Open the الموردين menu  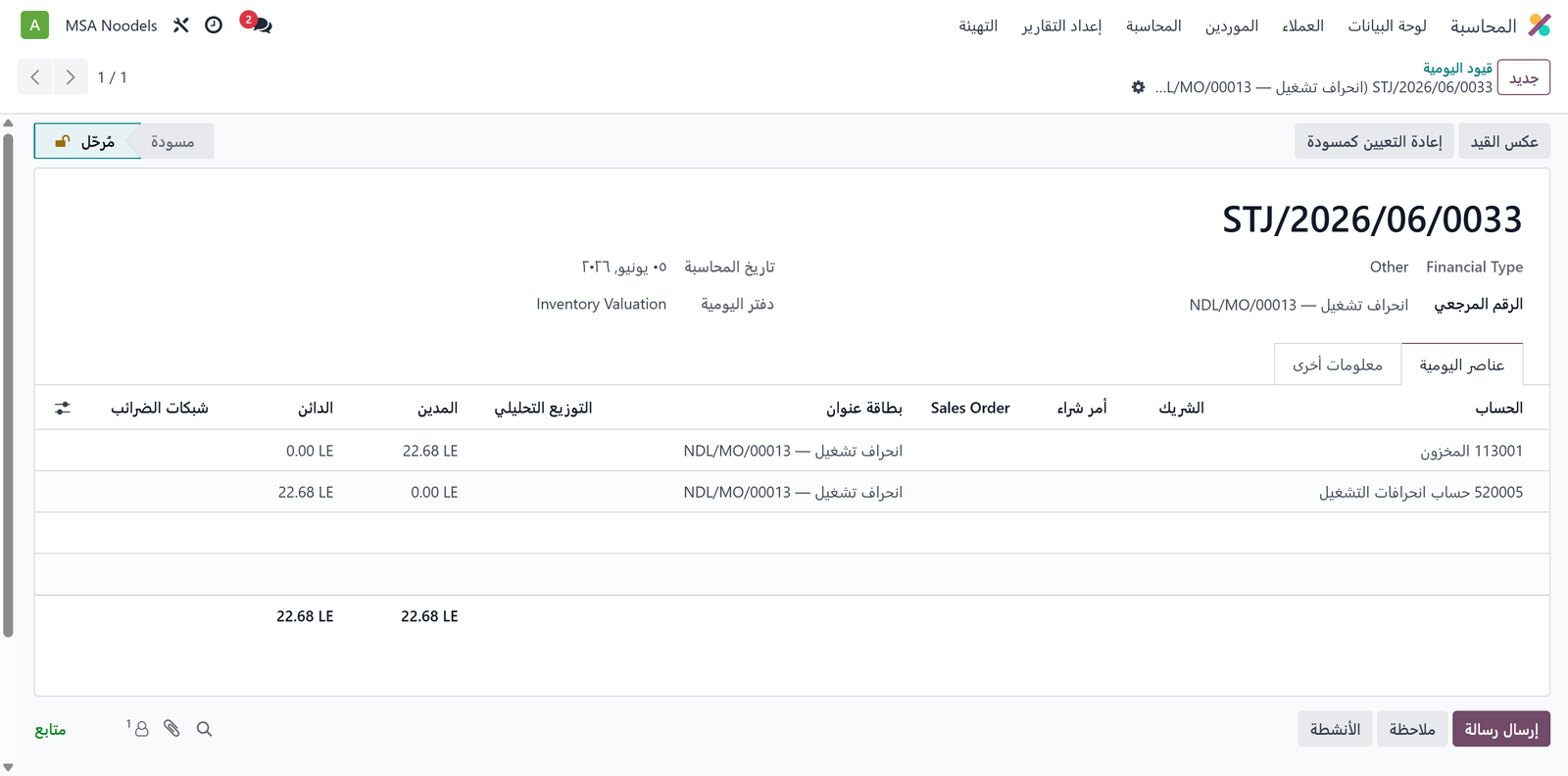(x=1232, y=25)
